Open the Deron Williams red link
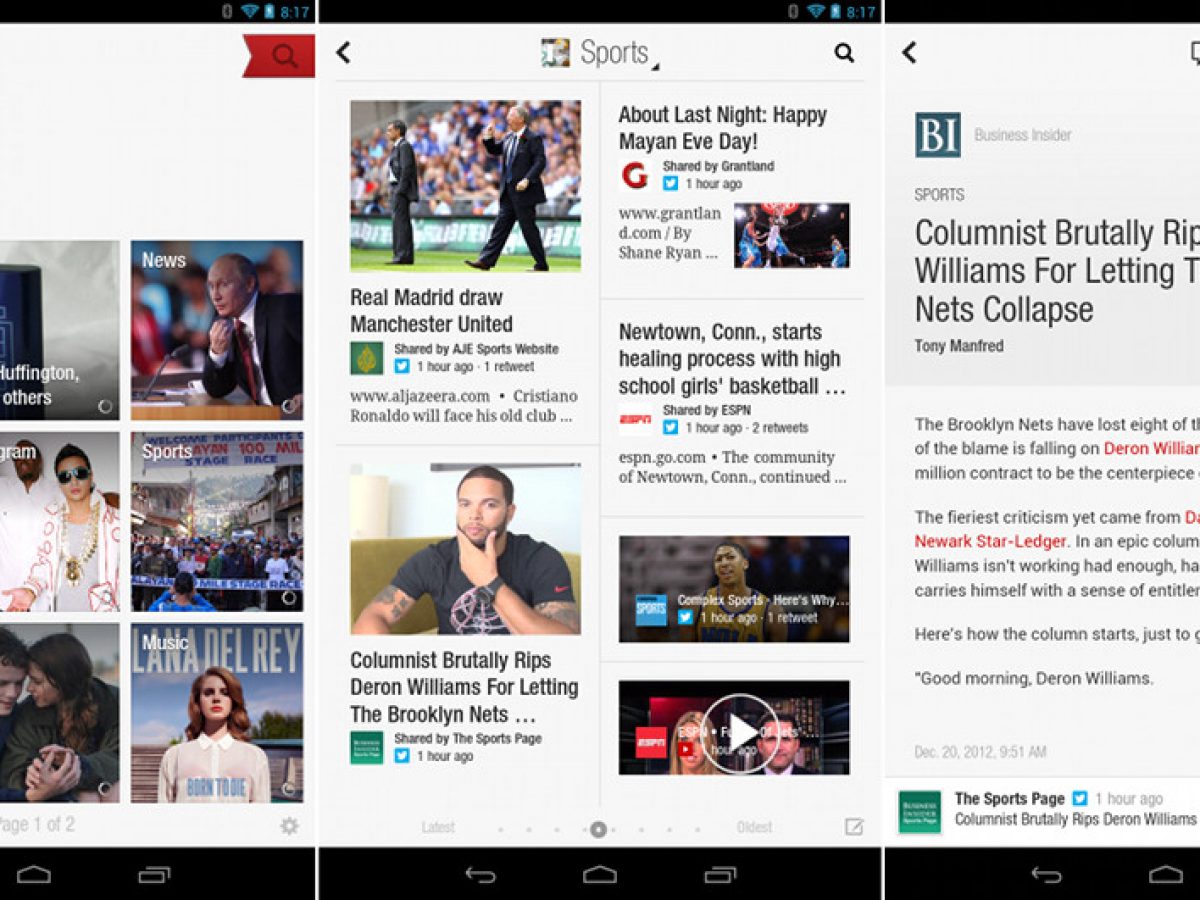Viewport: 1200px width, 900px height. pos(1151,449)
